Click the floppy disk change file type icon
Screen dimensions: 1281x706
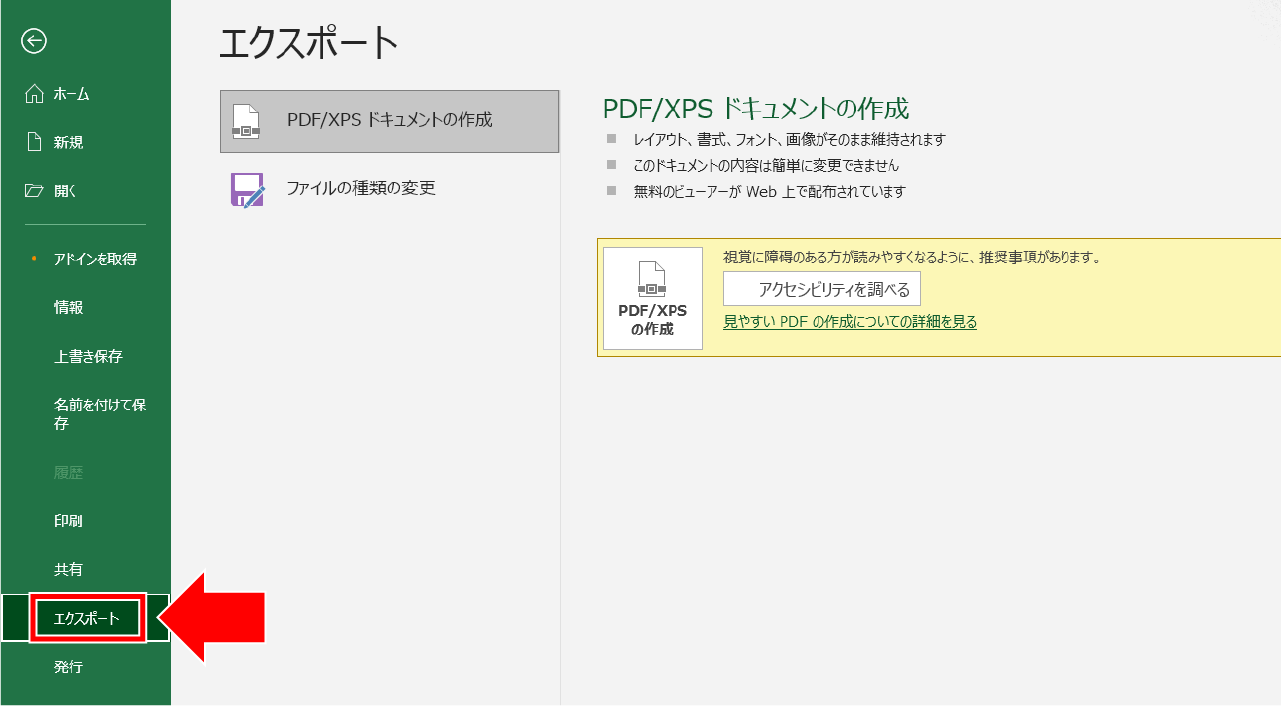[x=247, y=189]
